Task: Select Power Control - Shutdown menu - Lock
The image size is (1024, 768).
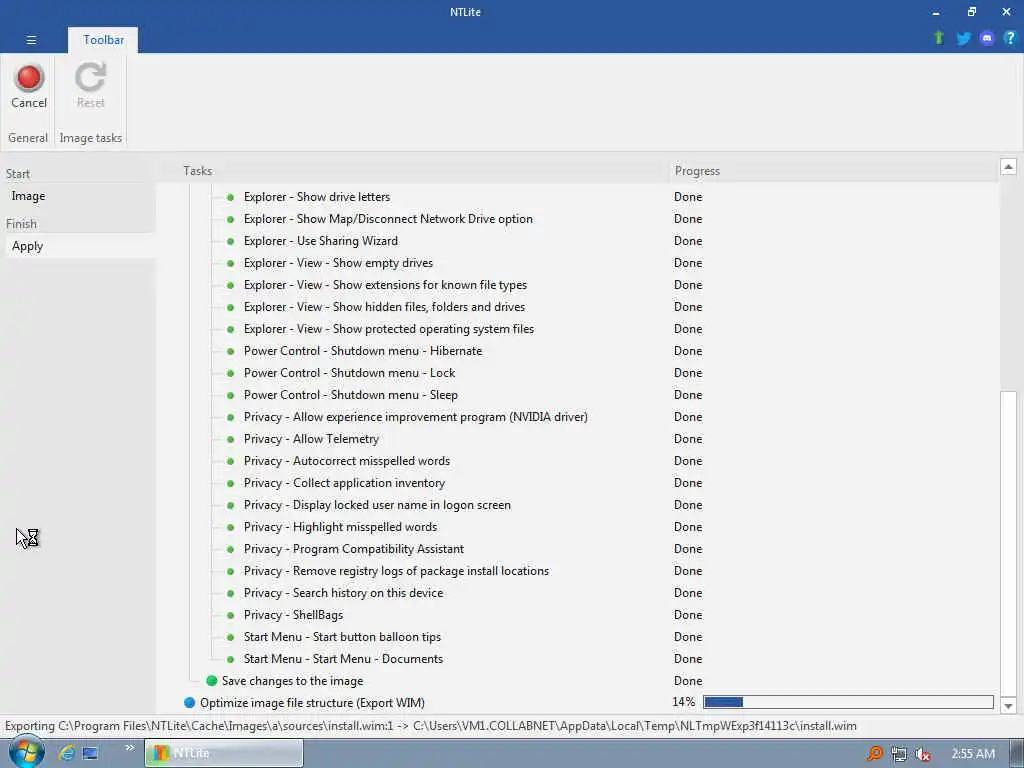Action: 349,373
